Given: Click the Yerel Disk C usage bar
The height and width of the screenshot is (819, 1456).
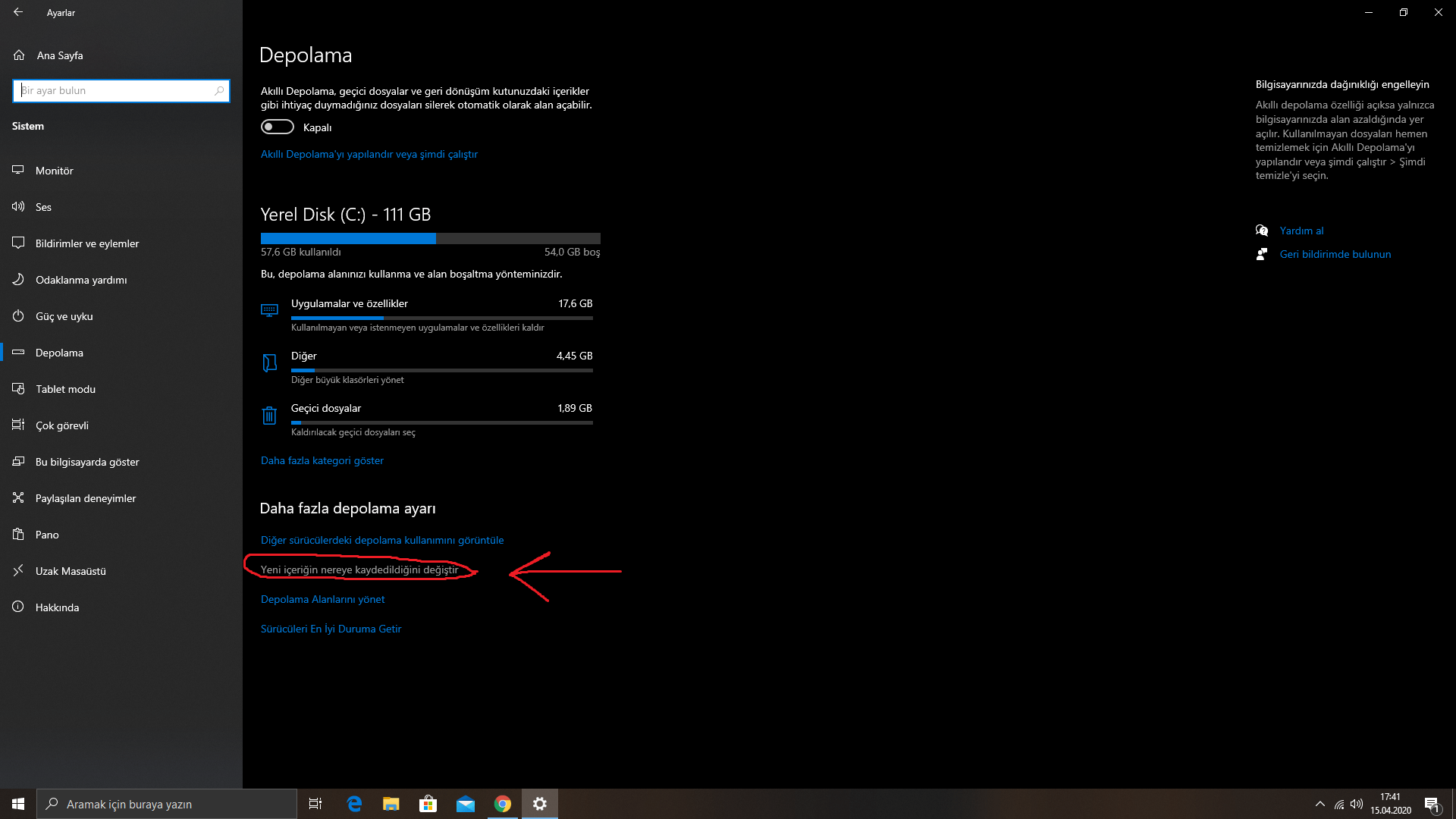Looking at the screenshot, I should pos(430,238).
